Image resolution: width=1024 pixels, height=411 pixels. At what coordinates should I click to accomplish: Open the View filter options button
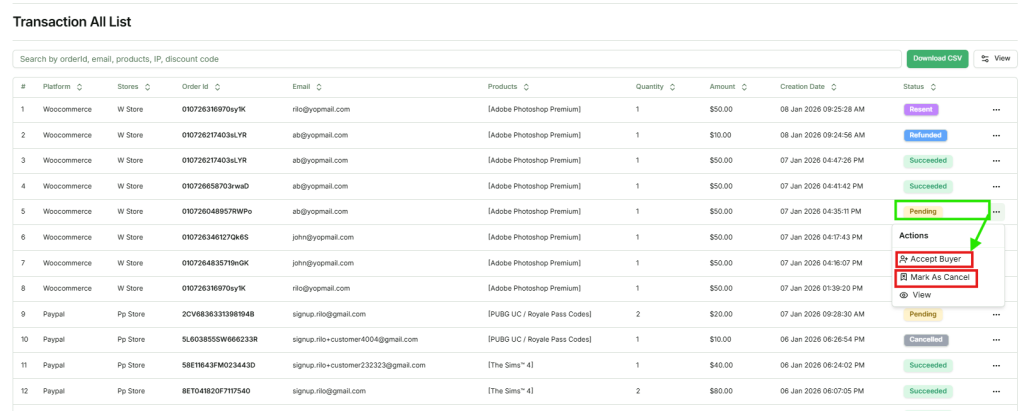[x=995, y=59]
